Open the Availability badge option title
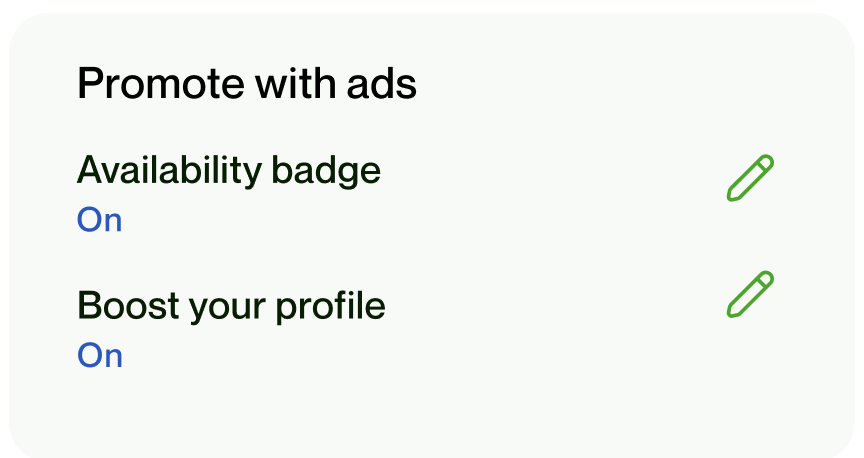This screenshot has height=458, width=864. coord(229,171)
